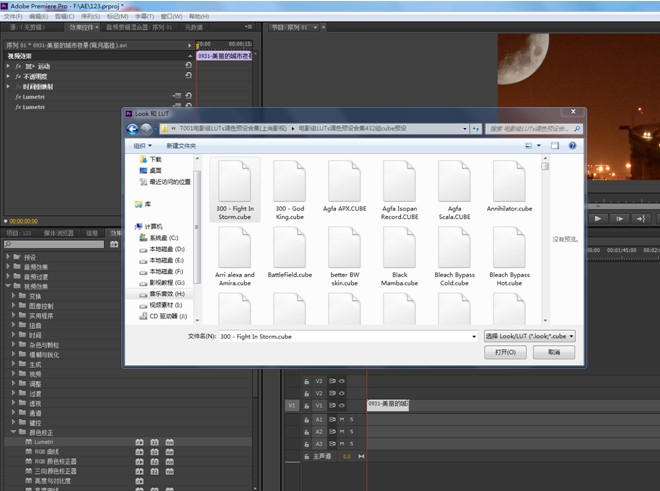Select 影视教程 (G:) drive
This screenshot has width=660, height=491.
tap(162, 283)
